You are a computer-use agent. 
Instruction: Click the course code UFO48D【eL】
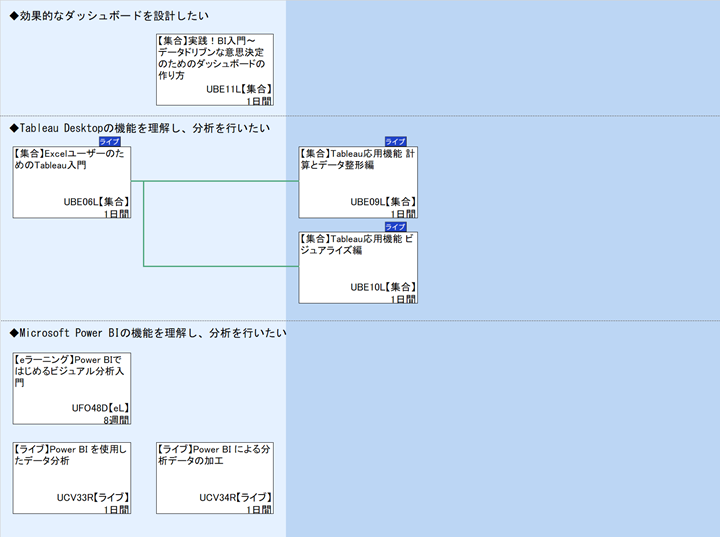coord(101,408)
